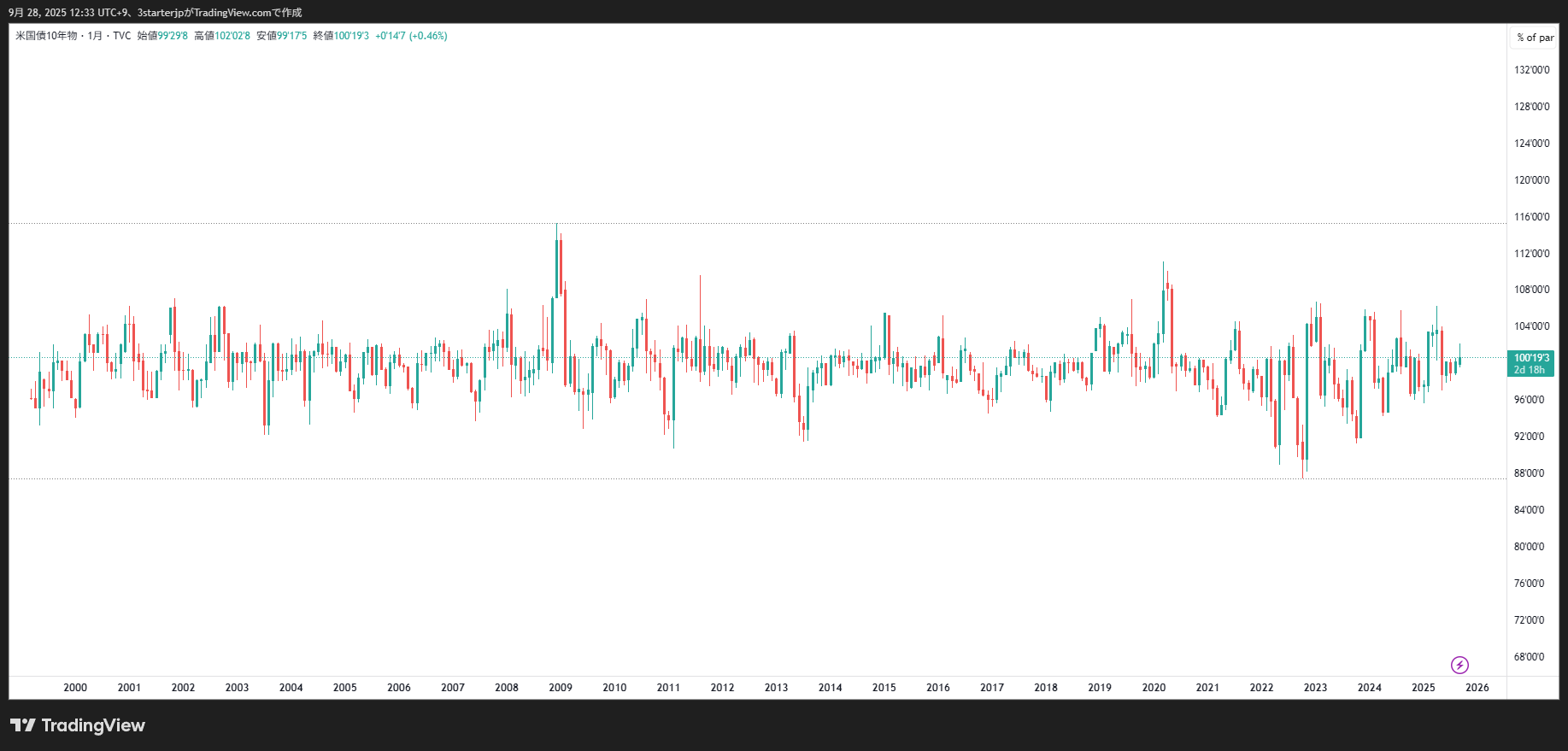Viewport: 1568px width, 751px height.
Task: Click the chart title 米国債10年物
Action: 46,36
